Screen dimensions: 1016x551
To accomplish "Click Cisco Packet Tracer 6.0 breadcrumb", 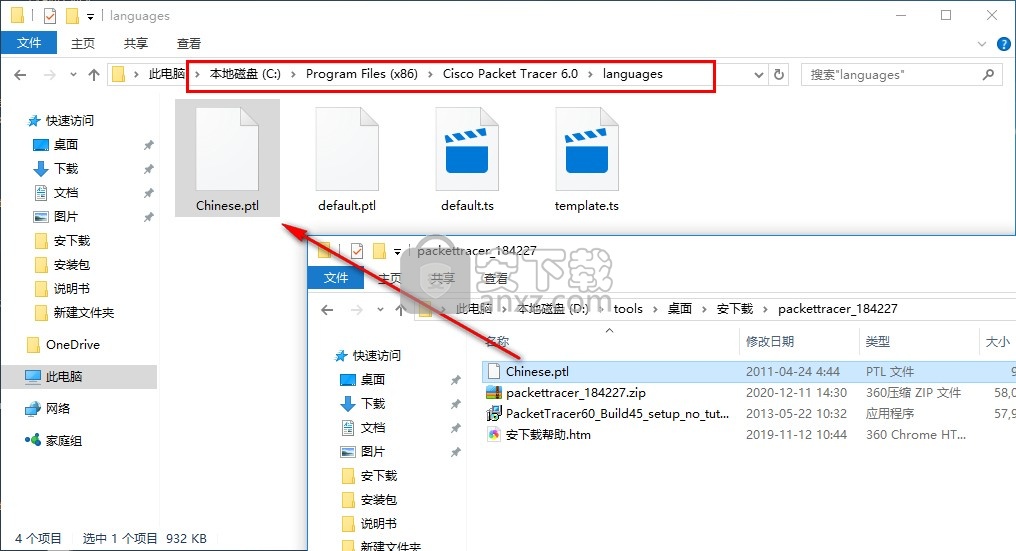I will [x=510, y=74].
